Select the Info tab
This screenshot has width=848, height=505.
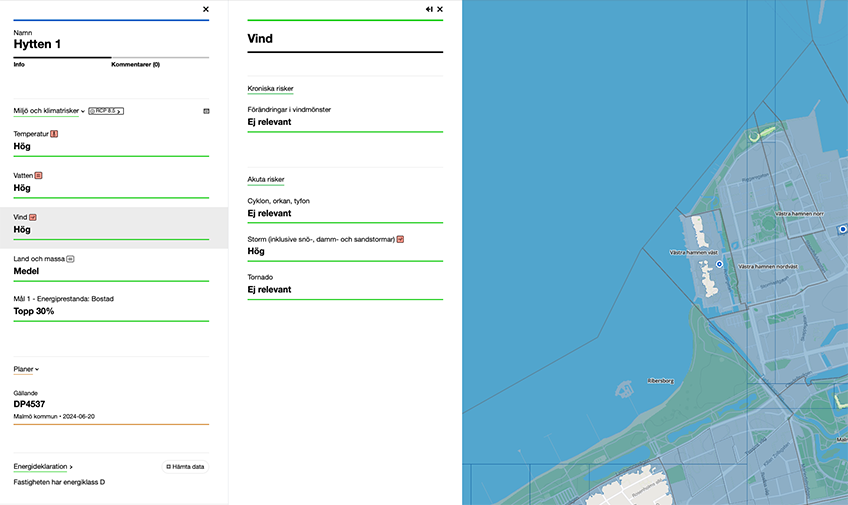coord(19,64)
